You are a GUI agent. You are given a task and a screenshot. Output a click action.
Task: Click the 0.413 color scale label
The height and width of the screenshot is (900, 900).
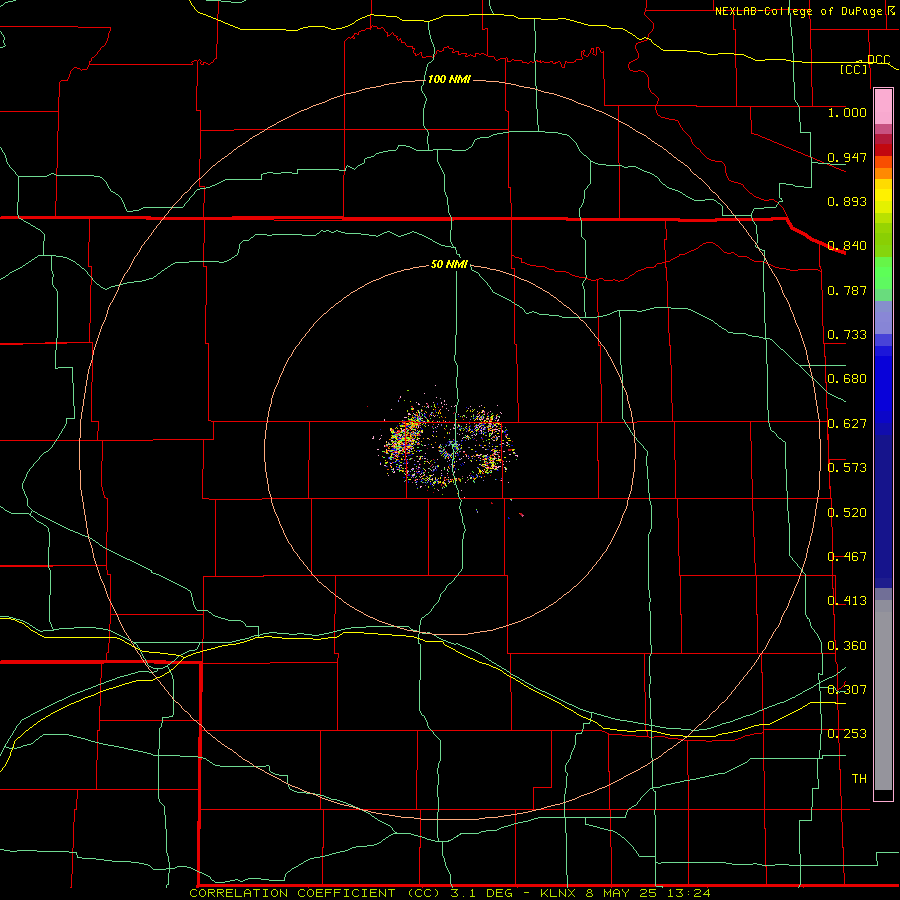pos(847,601)
